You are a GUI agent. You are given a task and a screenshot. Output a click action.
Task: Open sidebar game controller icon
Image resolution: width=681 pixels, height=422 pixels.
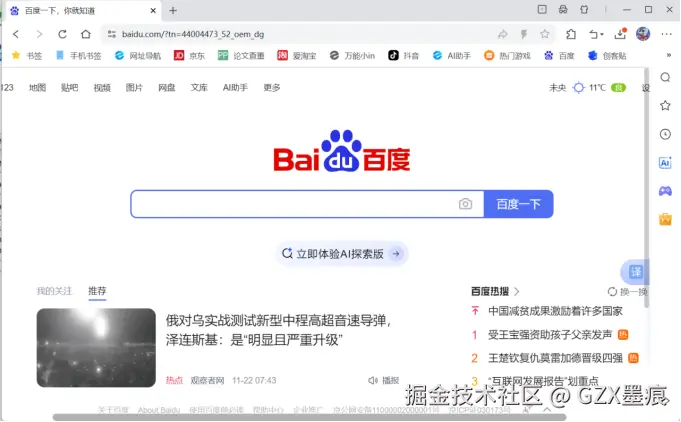tap(665, 191)
